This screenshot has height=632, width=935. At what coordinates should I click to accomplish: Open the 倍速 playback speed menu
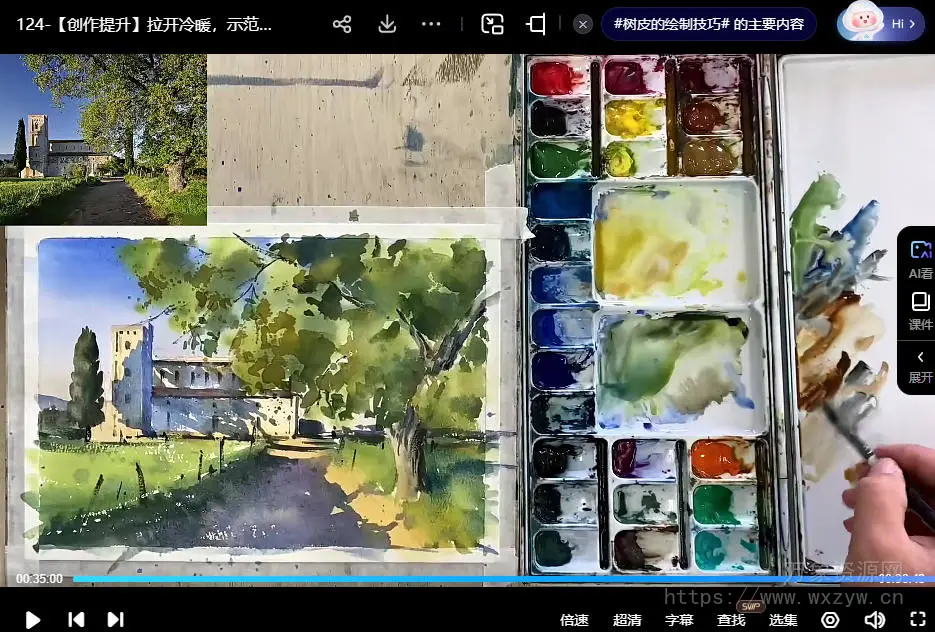(574, 620)
